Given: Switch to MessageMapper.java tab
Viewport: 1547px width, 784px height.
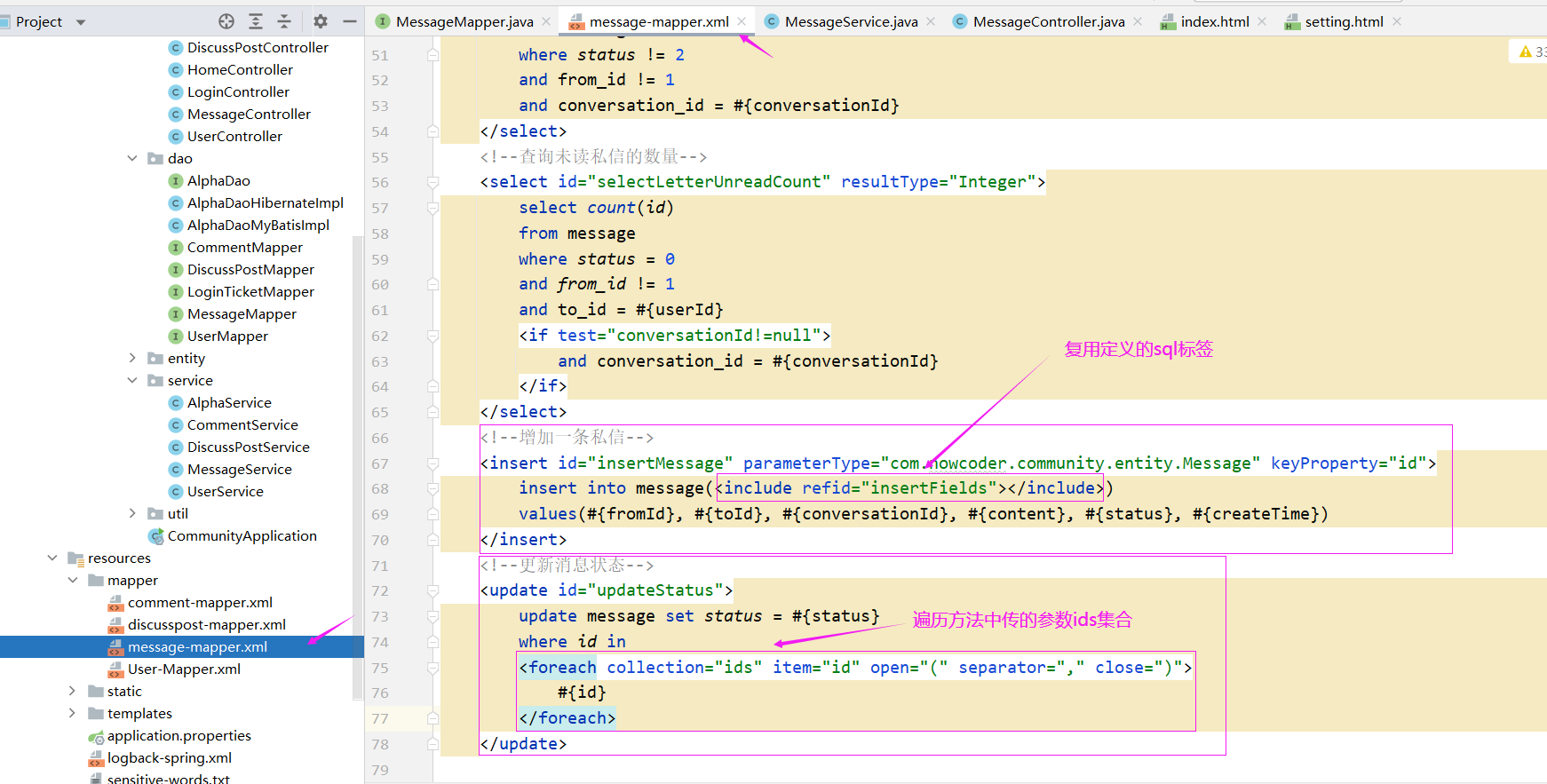Looking at the screenshot, I should tap(464, 21).
